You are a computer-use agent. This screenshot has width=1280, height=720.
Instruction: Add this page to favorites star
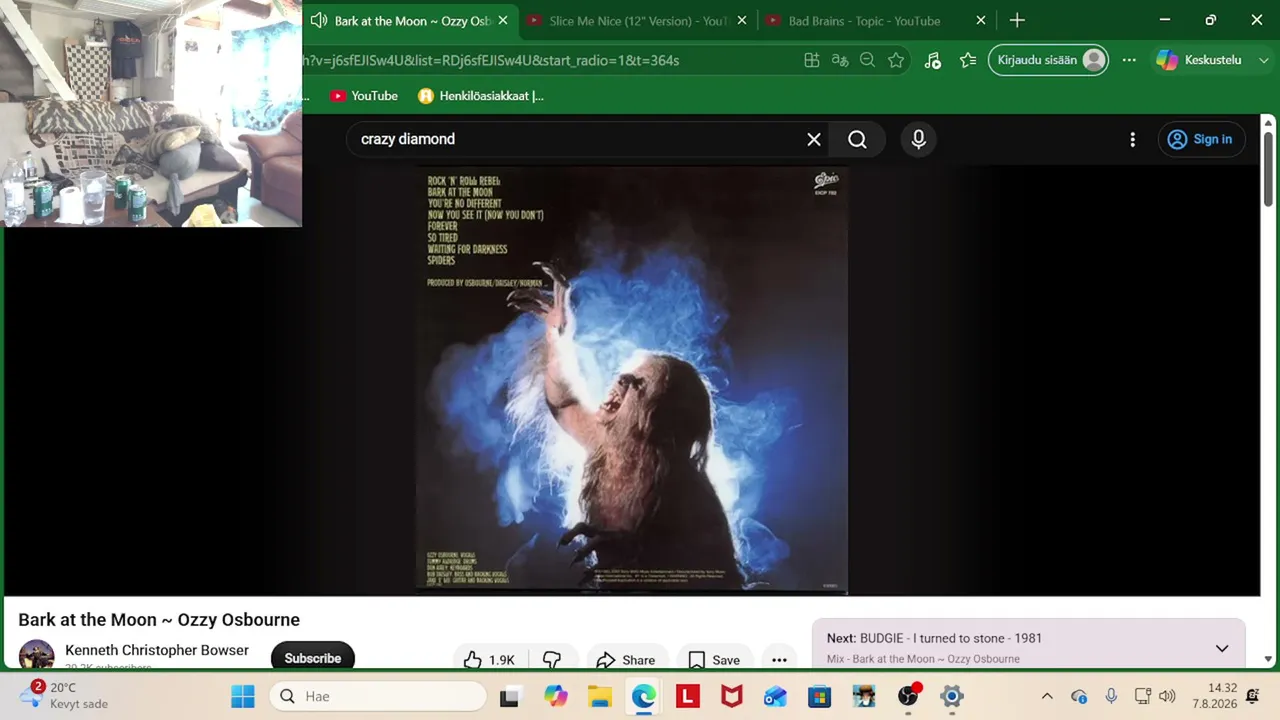[896, 60]
